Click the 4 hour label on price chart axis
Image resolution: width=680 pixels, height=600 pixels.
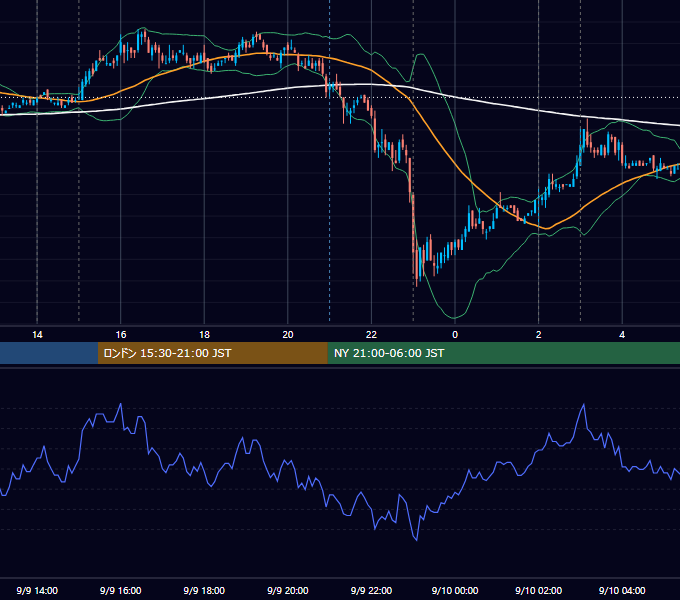(622, 335)
